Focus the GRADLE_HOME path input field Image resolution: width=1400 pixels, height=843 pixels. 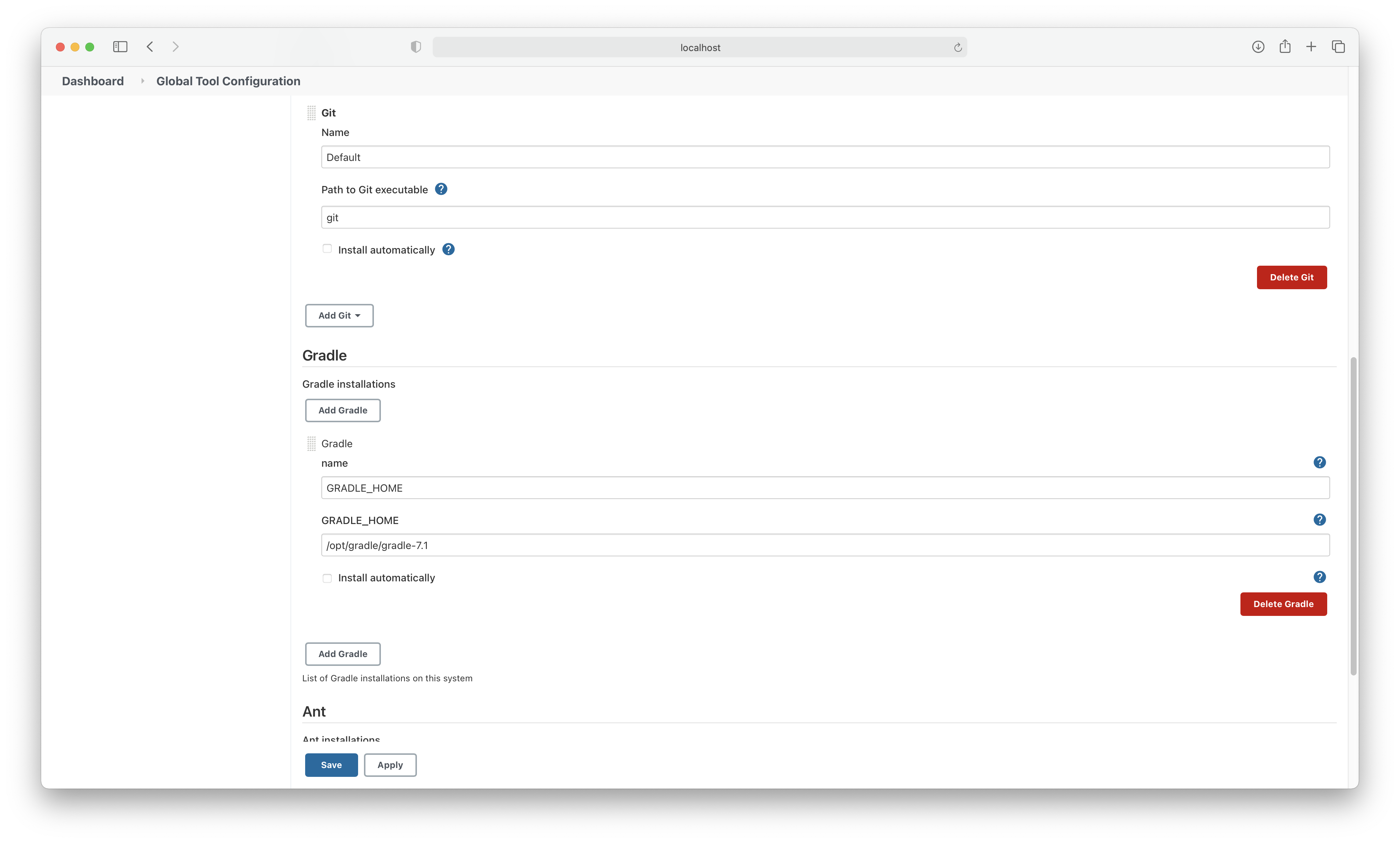coord(824,545)
